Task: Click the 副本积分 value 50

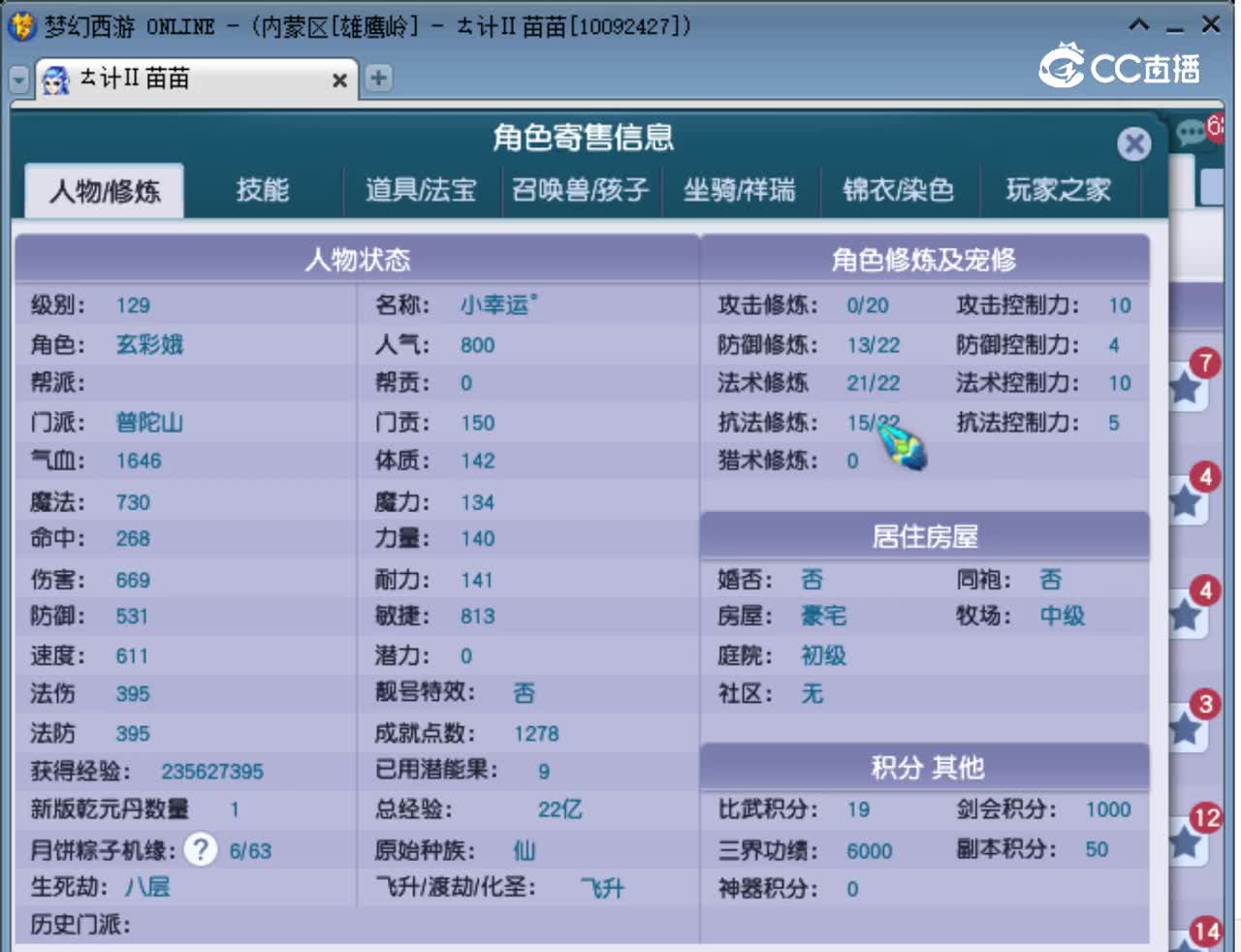Action: [x=1097, y=849]
